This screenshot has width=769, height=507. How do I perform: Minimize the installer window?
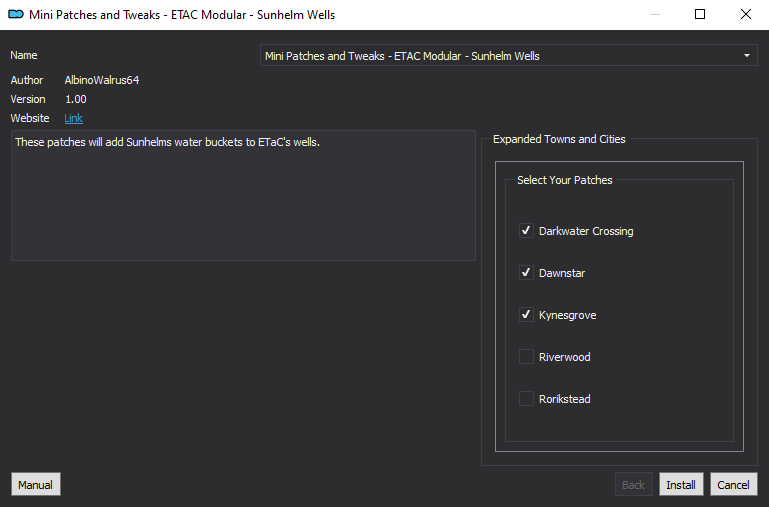[654, 14]
